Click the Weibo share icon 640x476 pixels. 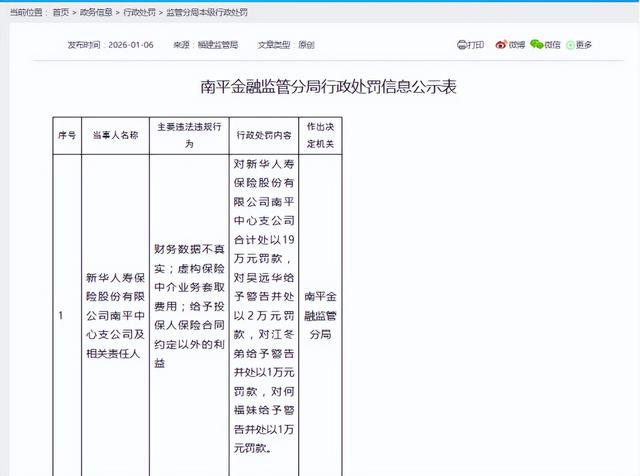point(500,45)
